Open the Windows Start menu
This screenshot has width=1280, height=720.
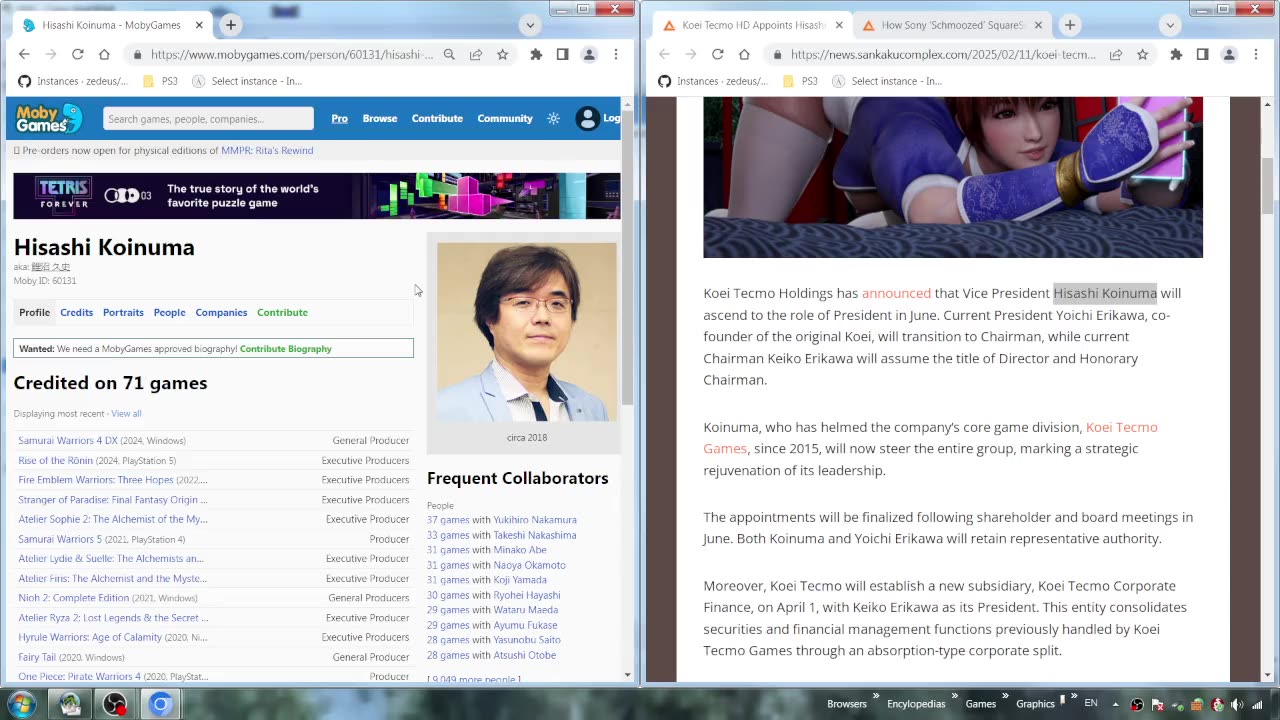21,704
